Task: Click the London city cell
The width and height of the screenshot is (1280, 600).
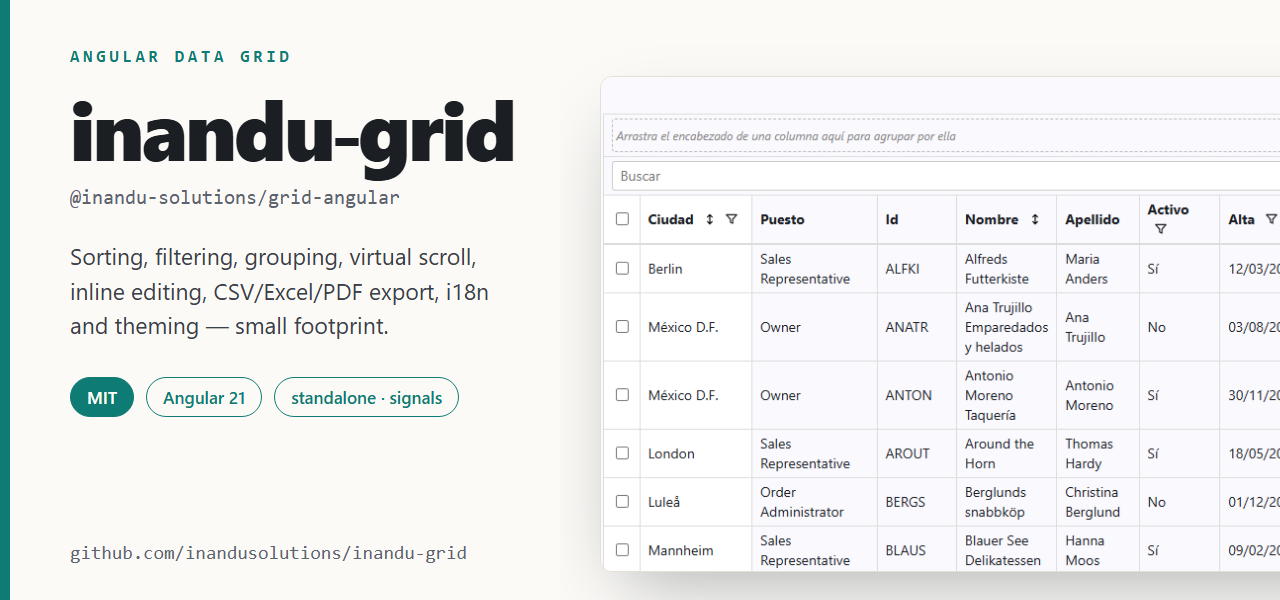Action: click(696, 453)
